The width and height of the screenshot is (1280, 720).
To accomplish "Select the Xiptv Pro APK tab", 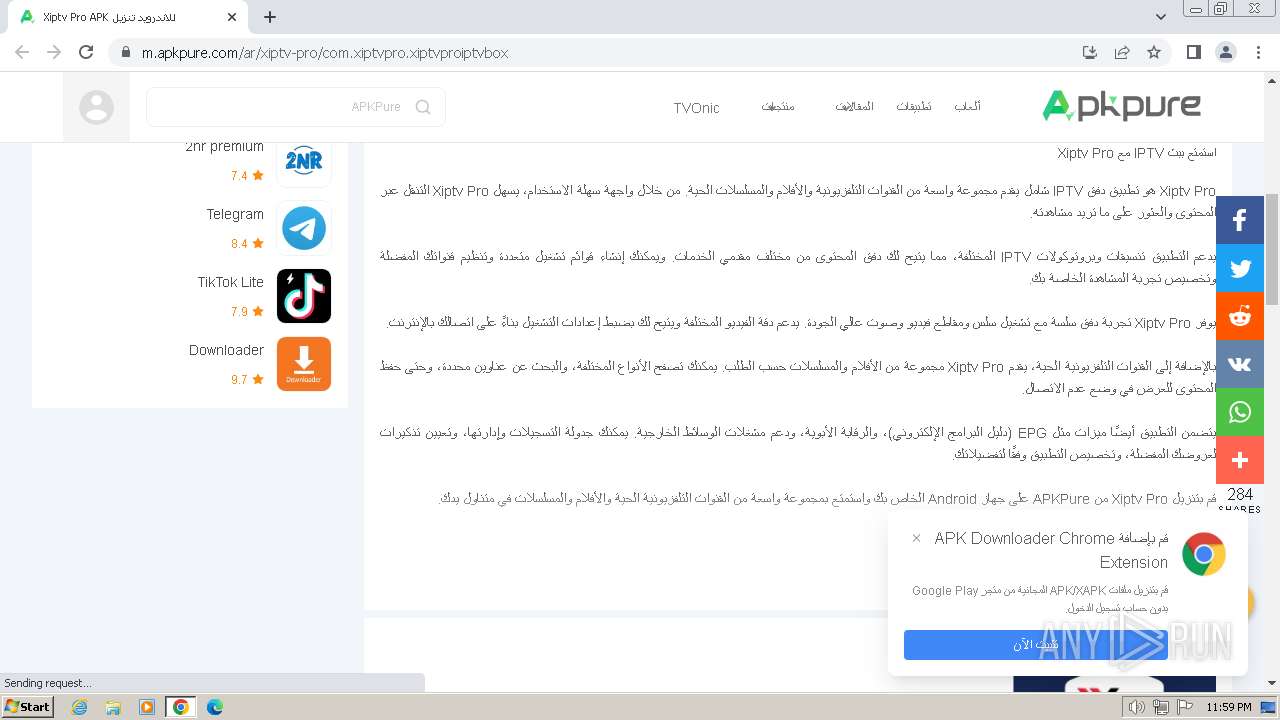I will 128,17.
